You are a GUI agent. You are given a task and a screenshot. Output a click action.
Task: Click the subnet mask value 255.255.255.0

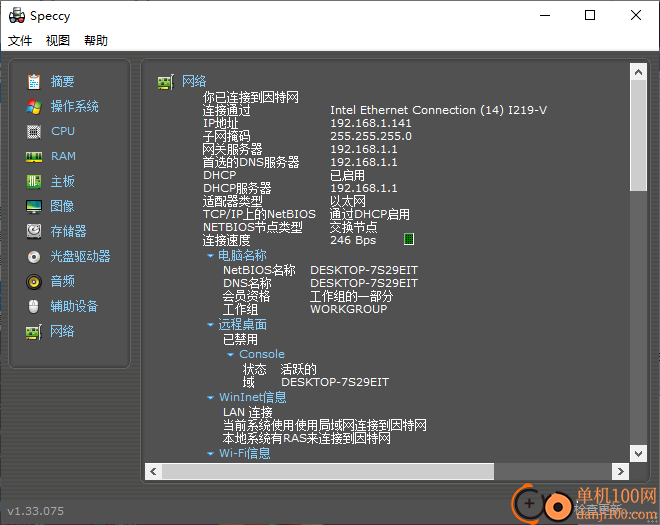pyautogui.click(x=371, y=136)
